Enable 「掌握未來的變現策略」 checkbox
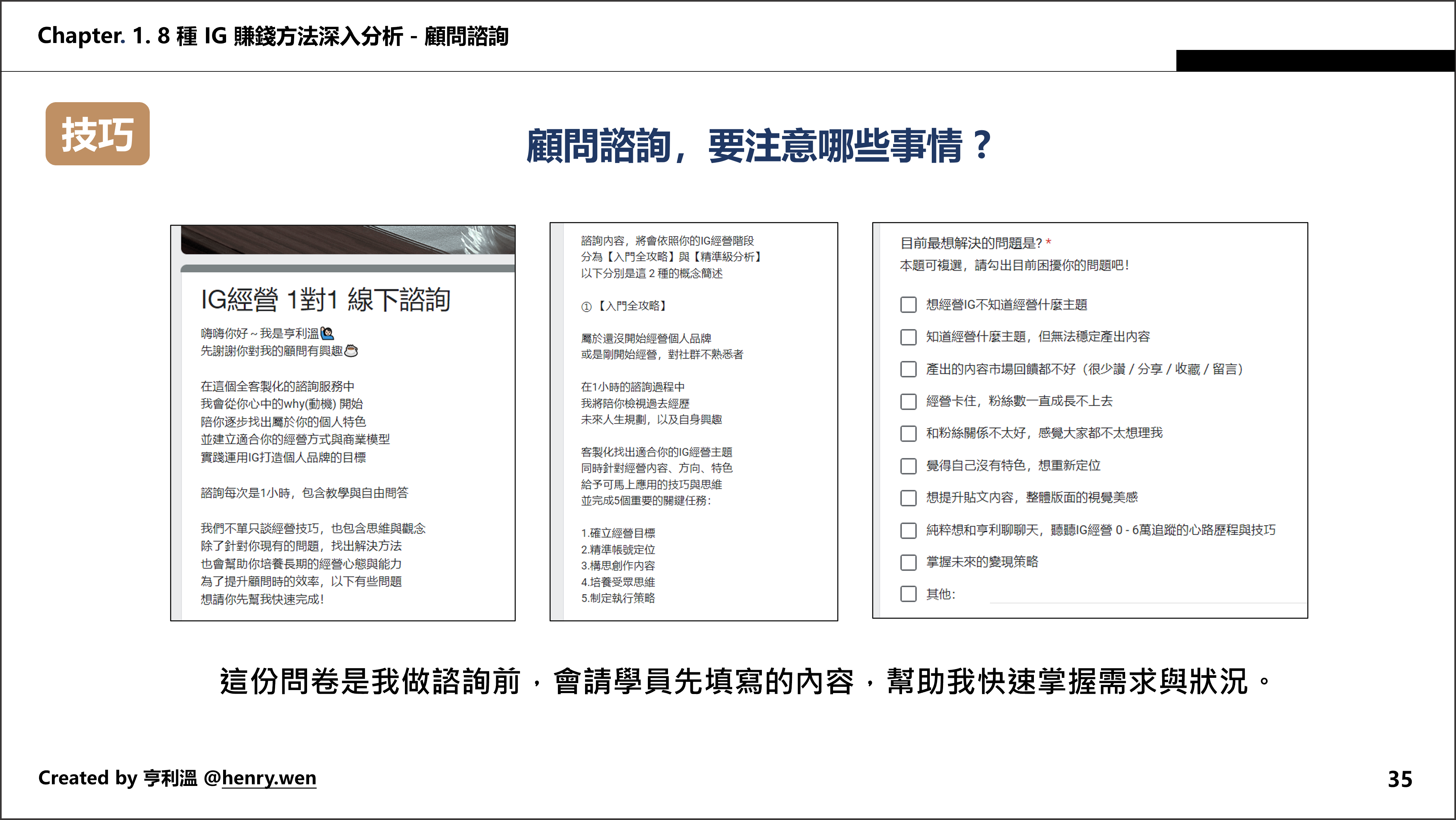This screenshot has width=1456, height=820. point(909,562)
